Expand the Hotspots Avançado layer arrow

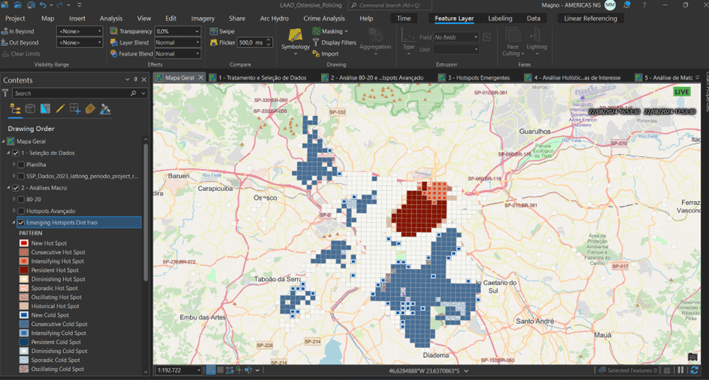pyautogui.click(x=14, y=211)
